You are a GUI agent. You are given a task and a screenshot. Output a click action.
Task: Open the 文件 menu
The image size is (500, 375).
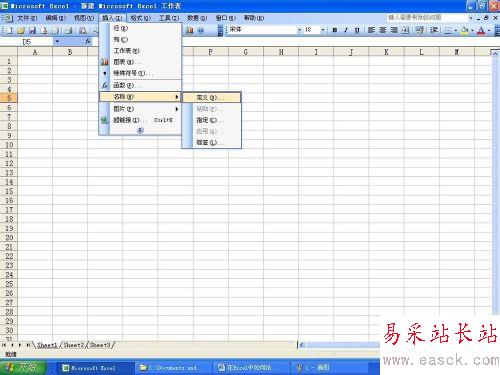[27, 18]
